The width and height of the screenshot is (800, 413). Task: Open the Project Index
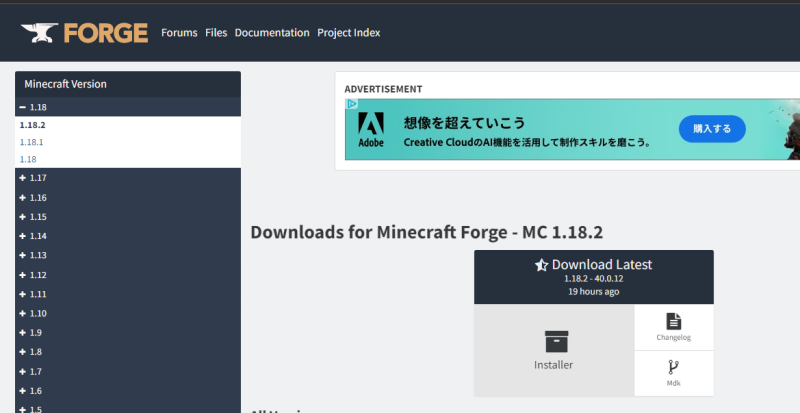coord(348,33)
